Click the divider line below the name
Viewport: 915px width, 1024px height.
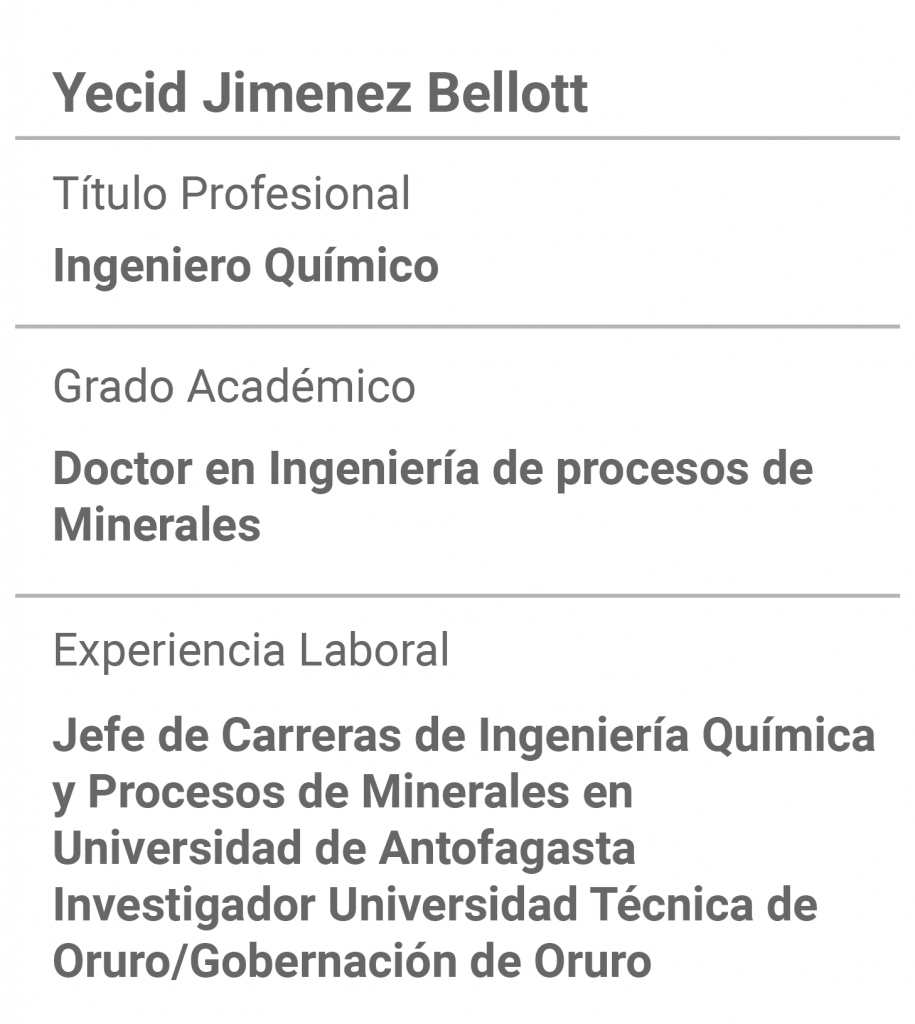457,138
